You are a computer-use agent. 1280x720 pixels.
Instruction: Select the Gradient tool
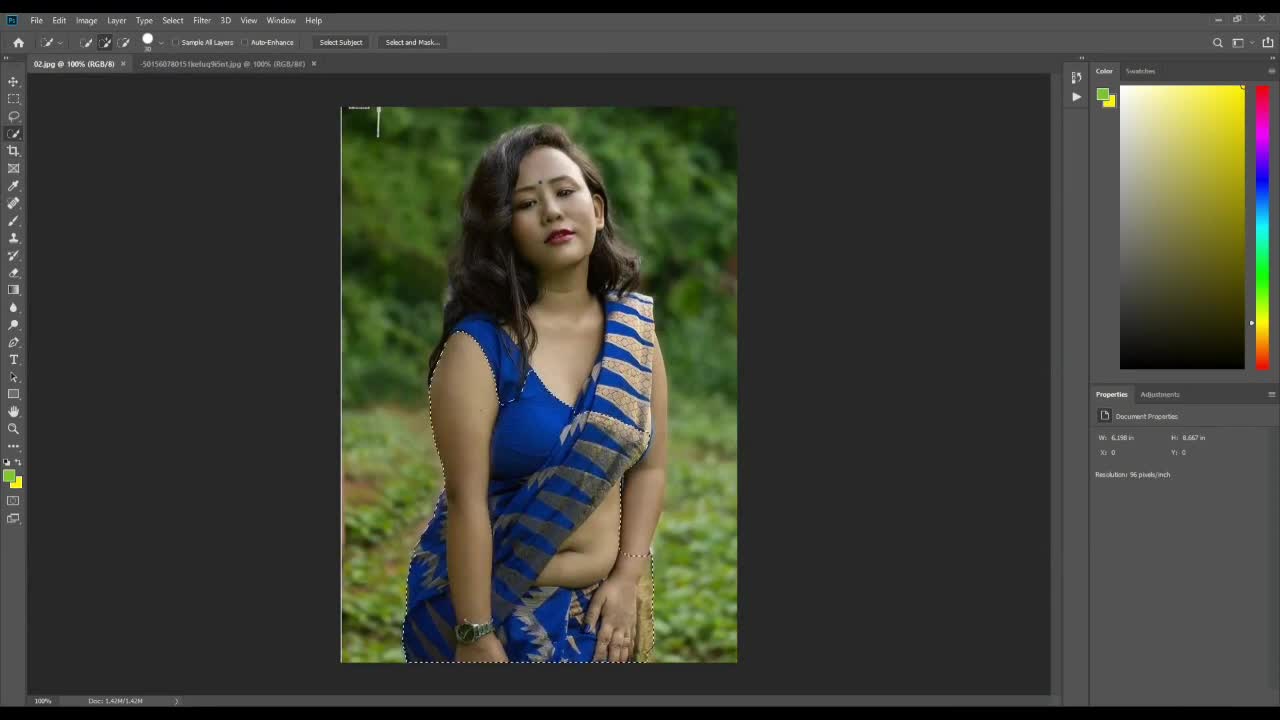13,290
